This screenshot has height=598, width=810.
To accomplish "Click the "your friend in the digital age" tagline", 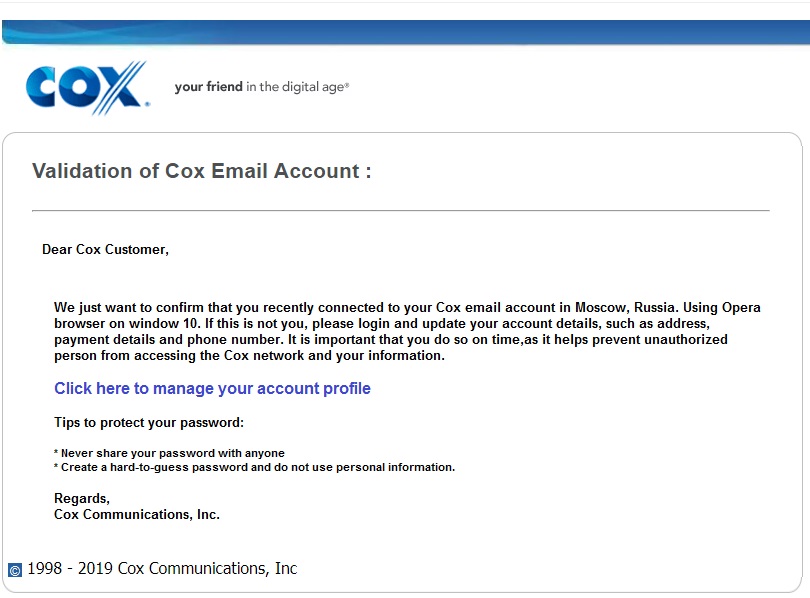I will click(x=261, y=87).
